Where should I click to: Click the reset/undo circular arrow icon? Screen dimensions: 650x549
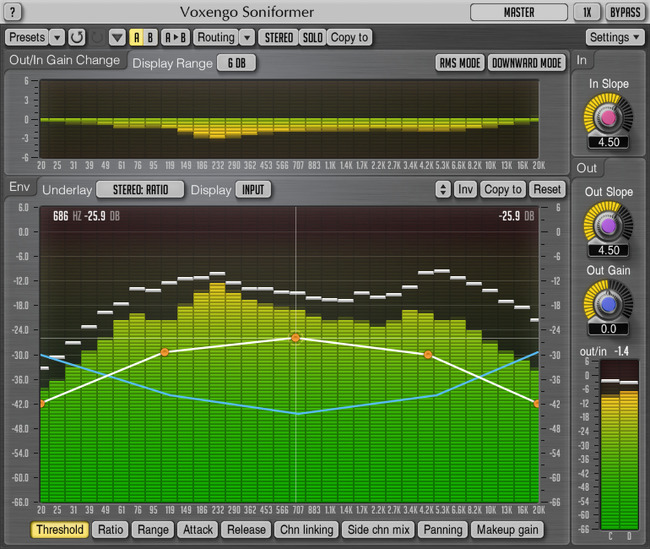(77, 38)
